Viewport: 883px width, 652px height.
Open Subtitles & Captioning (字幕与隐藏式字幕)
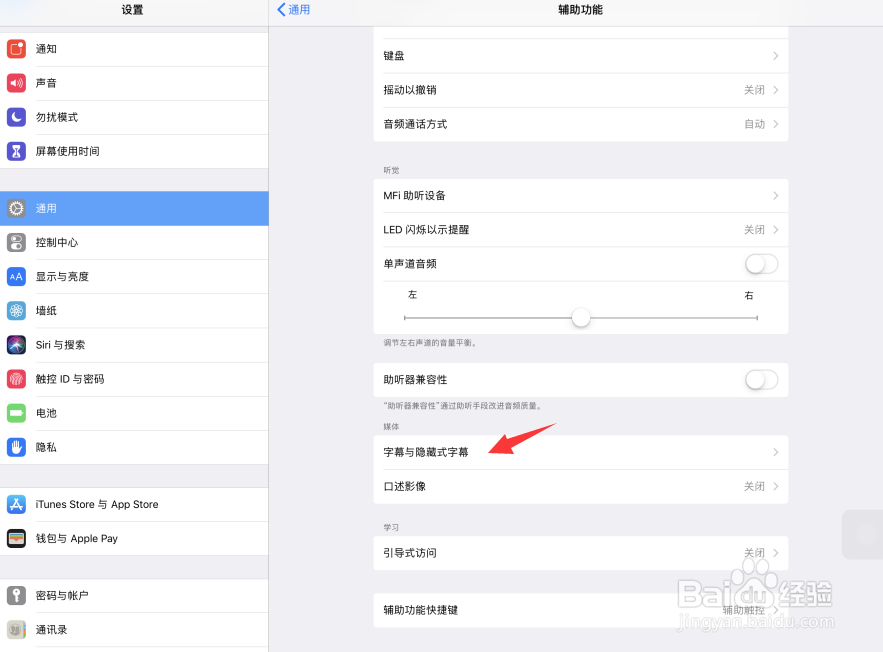pyautogui.click(x=580, y=452)
